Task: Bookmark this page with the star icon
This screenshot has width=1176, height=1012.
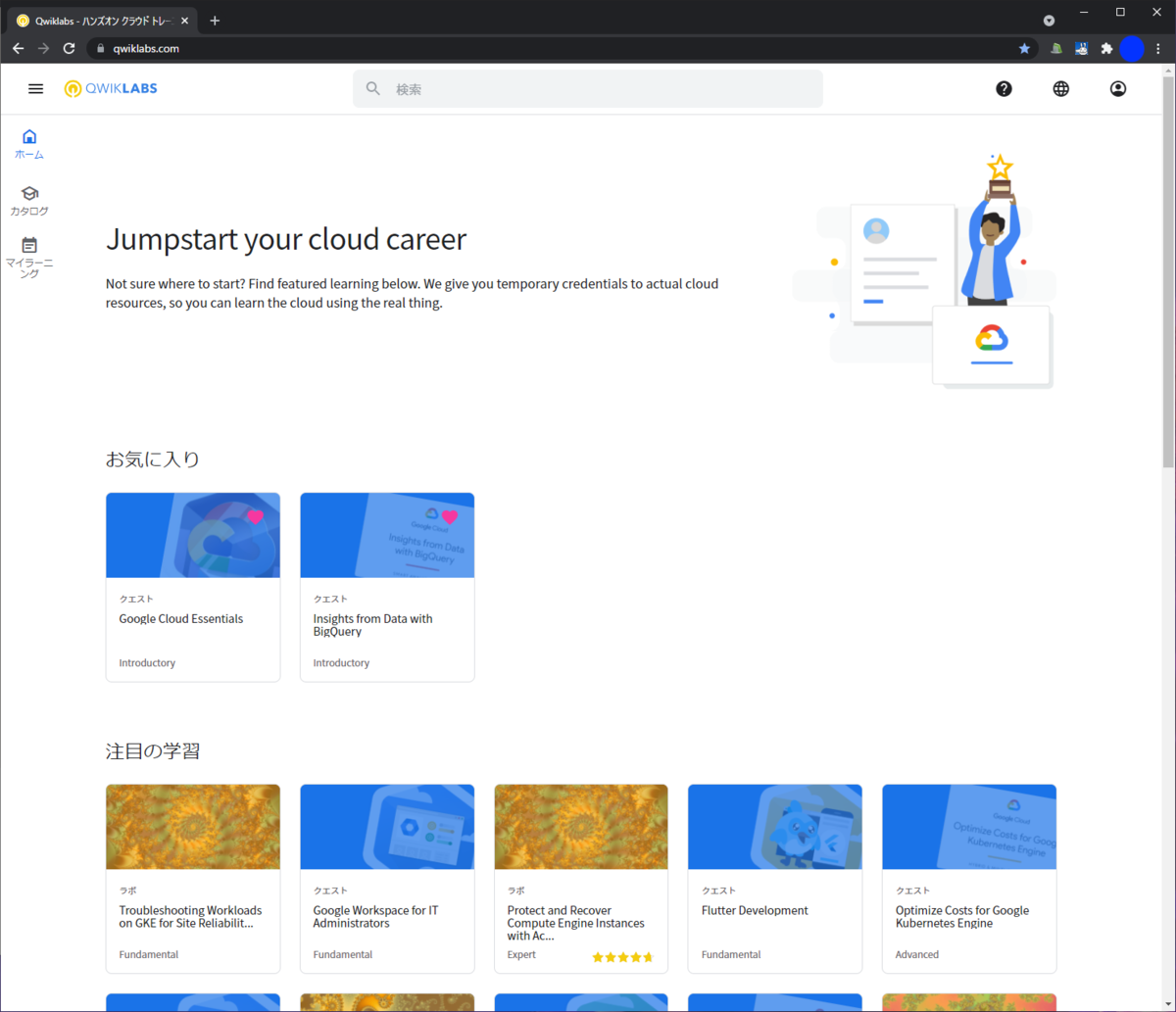Action: (1024, 48)
